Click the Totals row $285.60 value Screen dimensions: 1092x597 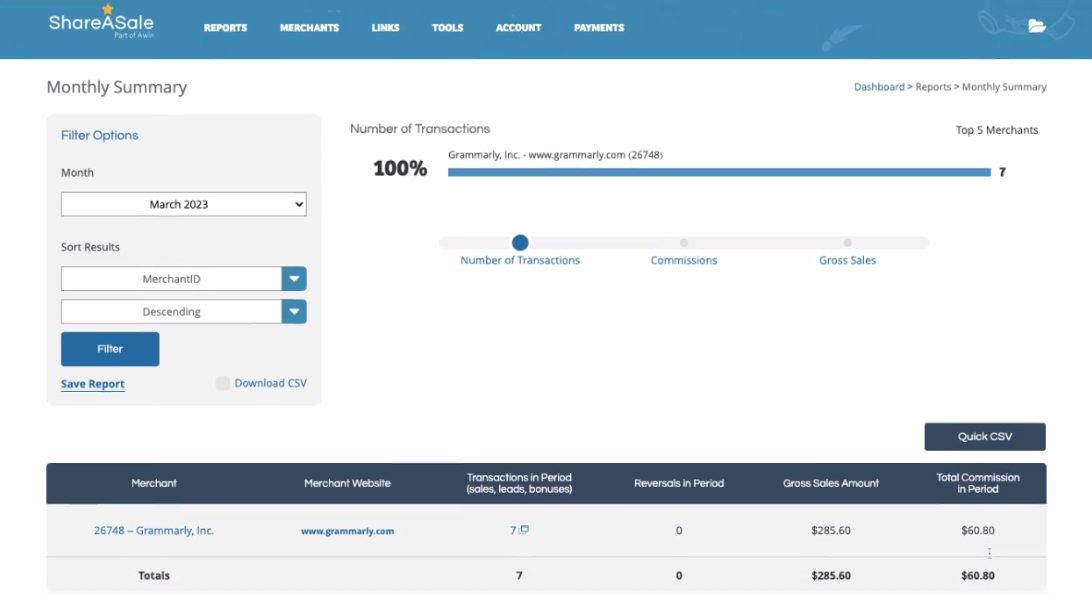831,575
